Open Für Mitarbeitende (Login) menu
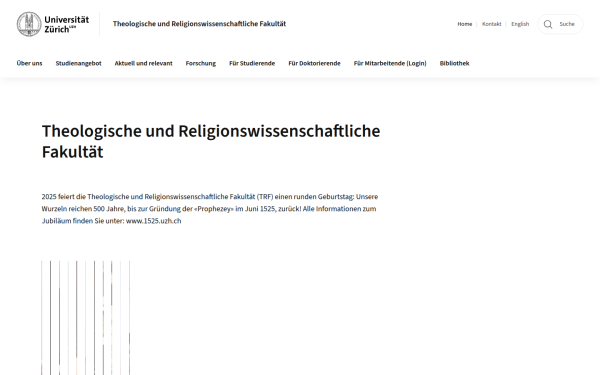The image size is (600, 375). pyautogui.click(x=390, y=63)
